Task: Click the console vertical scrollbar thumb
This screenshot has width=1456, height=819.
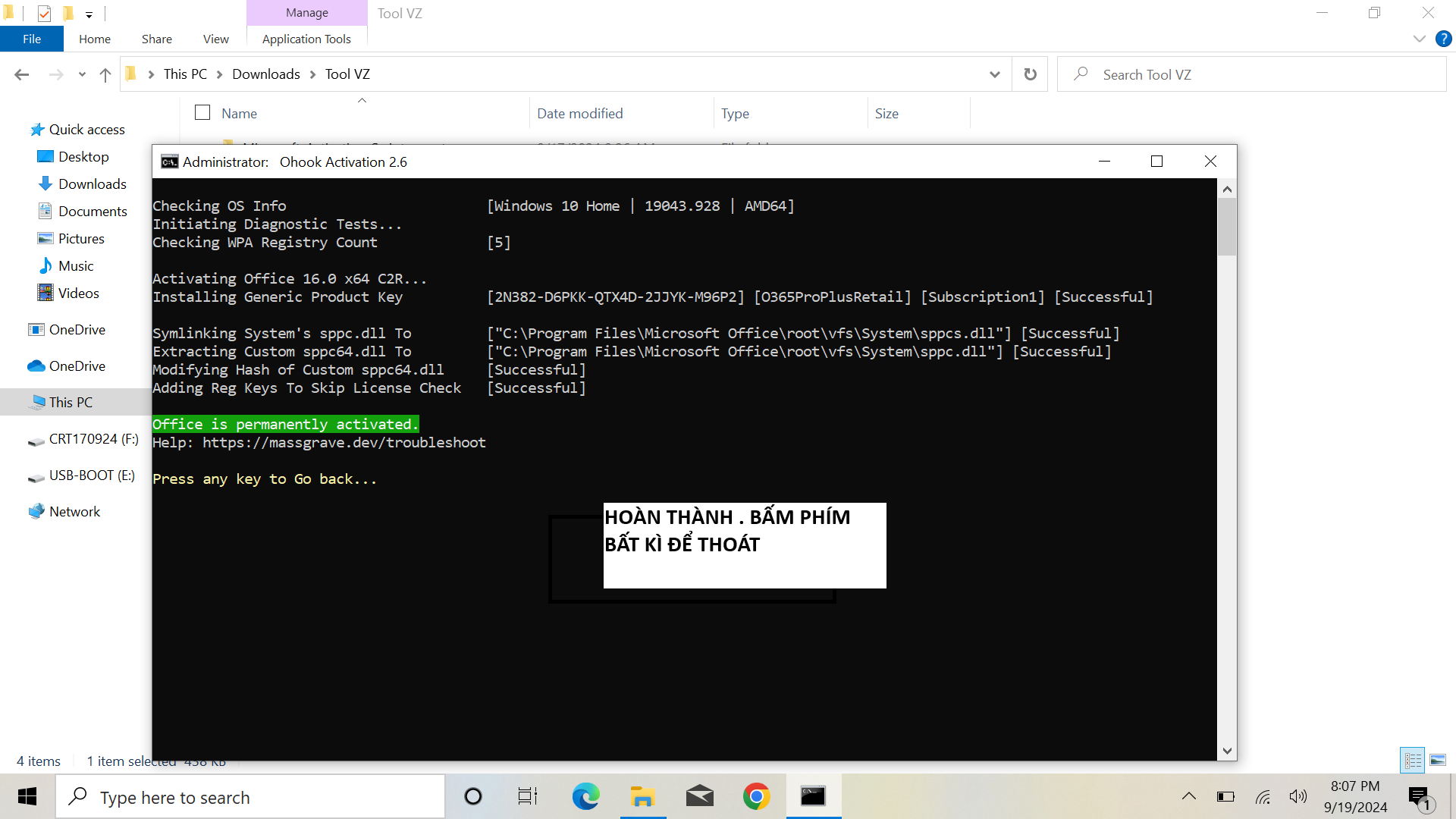Action: pyautogui.click(x=1227, y=227)
